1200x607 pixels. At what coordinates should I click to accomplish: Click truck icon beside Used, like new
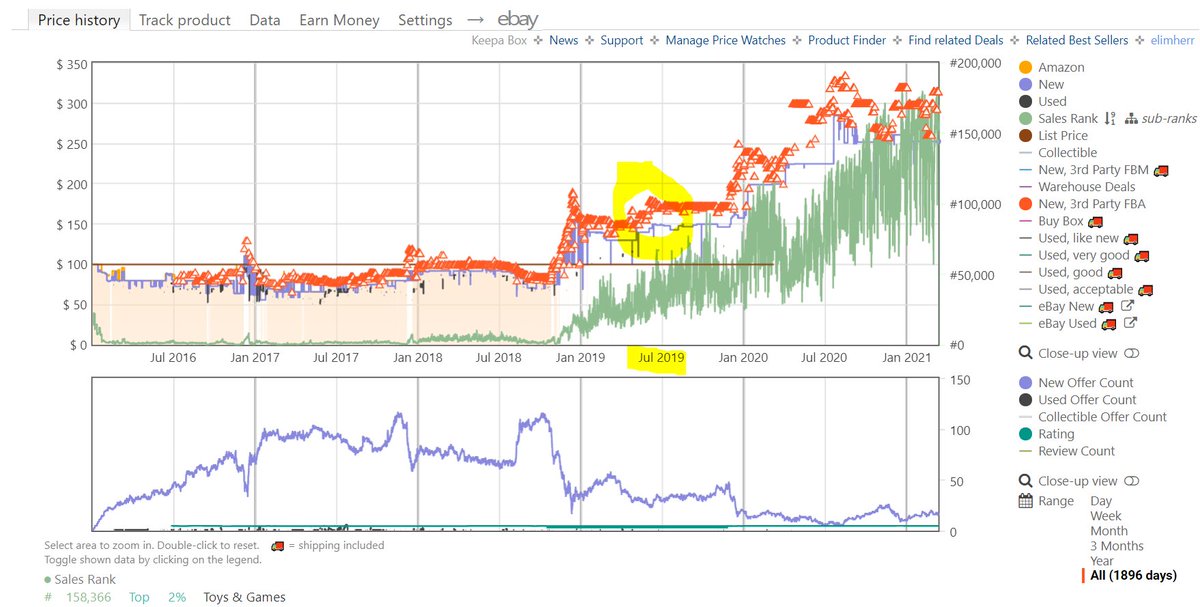pyautogui.click(x=1131, y=239)
